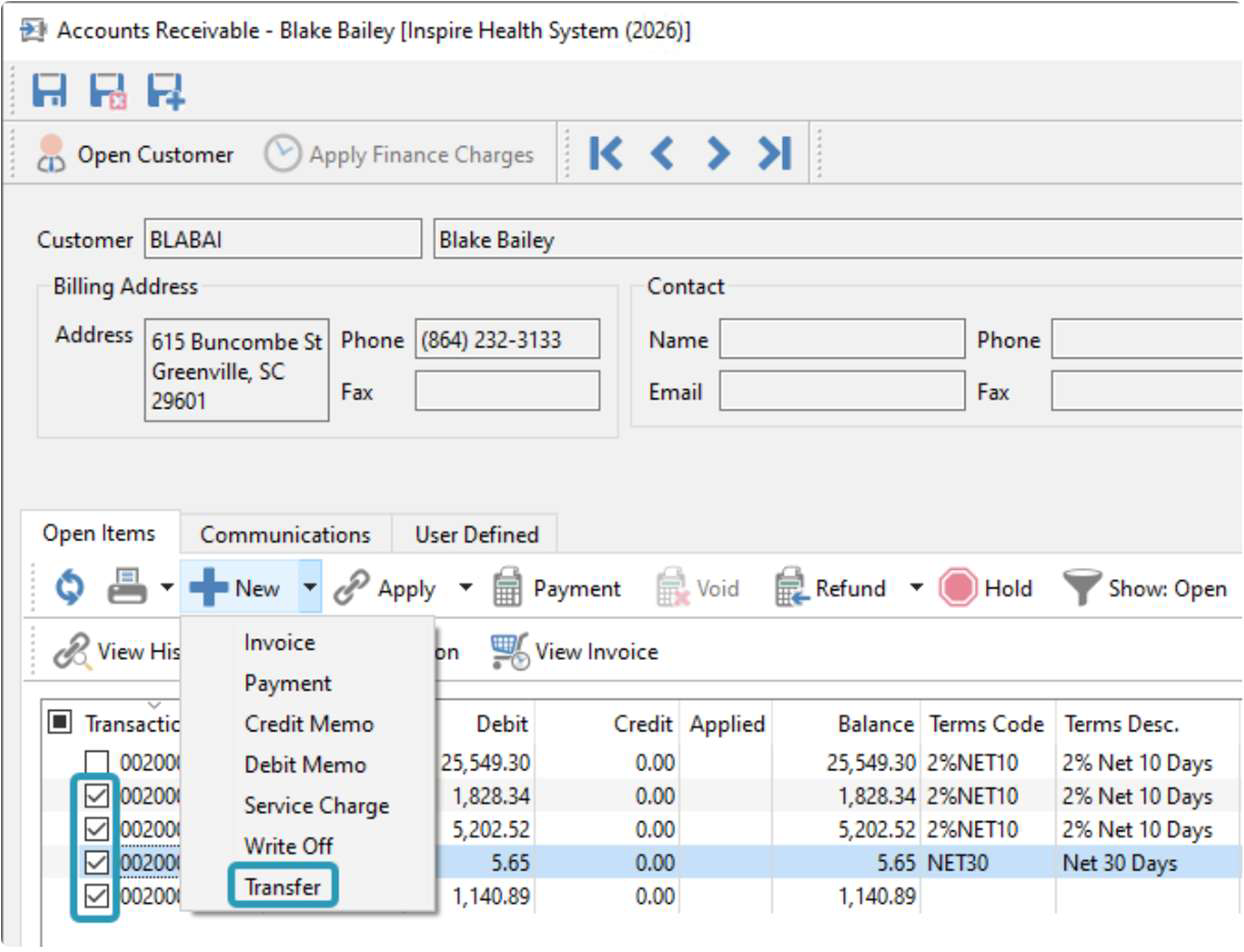Expand the Apply dropdown arrow
Viewport: 1244px width, 952px height.
pos(465,588)
